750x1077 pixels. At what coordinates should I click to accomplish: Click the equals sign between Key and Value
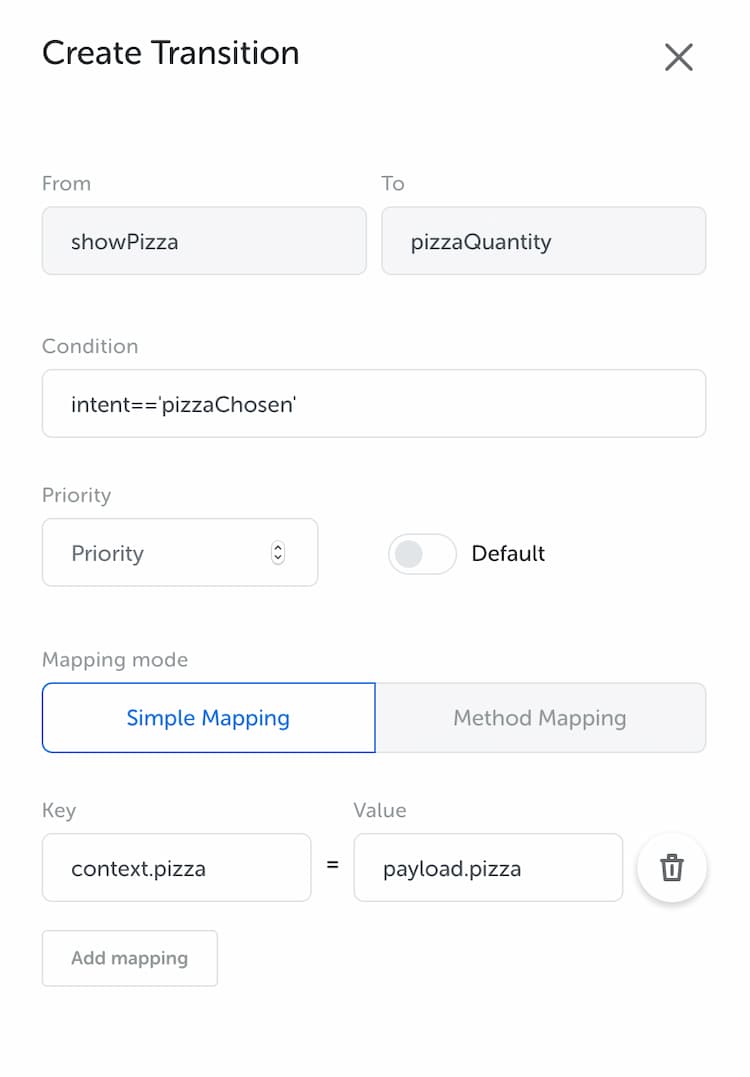click(332, 865)
